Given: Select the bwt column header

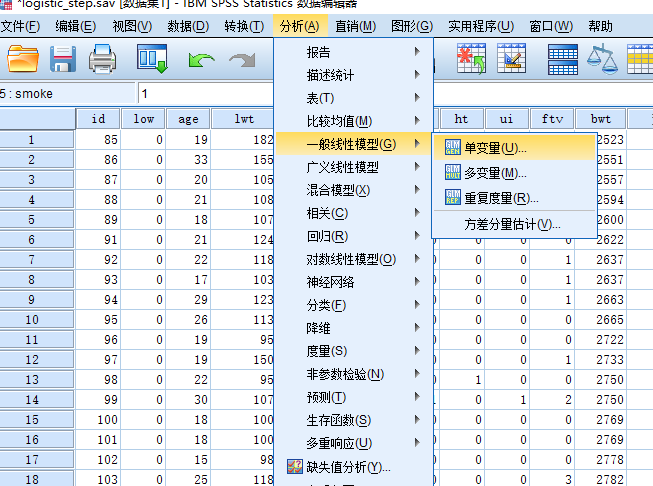Looking at the screenshot, I should point(601,119).
